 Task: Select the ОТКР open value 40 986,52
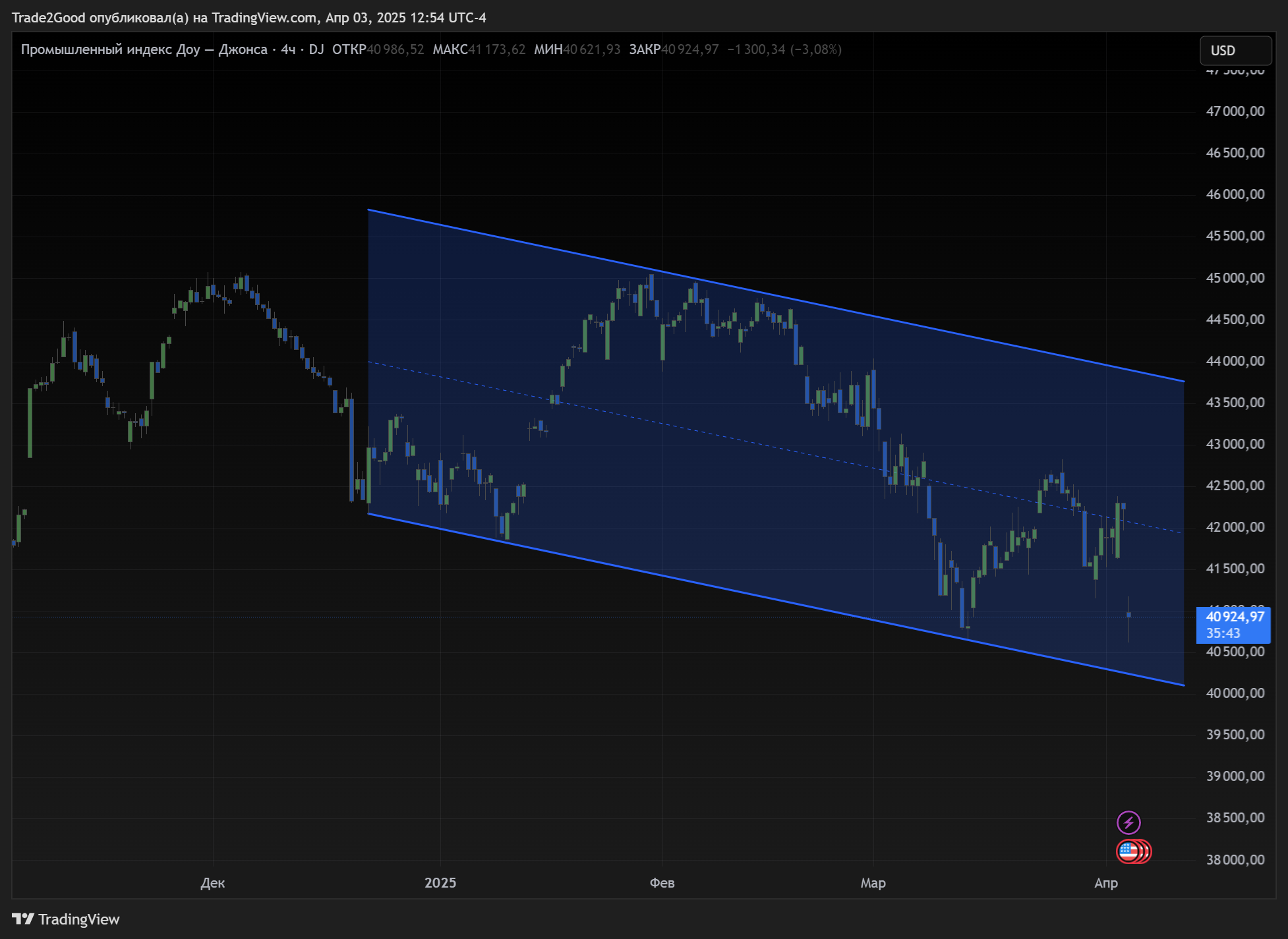point(395,49)
